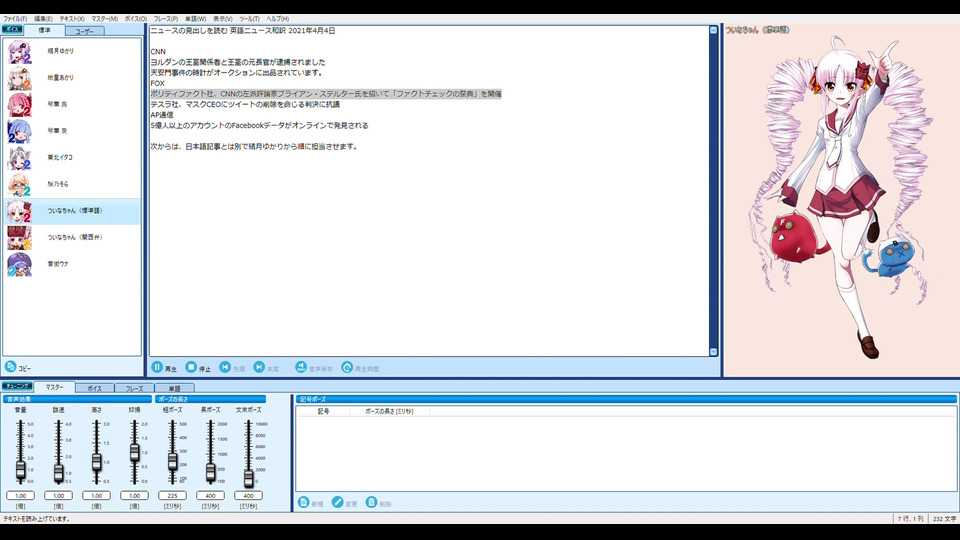This screenshot has width=960, height=540.
Task: Choose the 音街ウナ voice avatar
Action: click(x=19, y=264)
